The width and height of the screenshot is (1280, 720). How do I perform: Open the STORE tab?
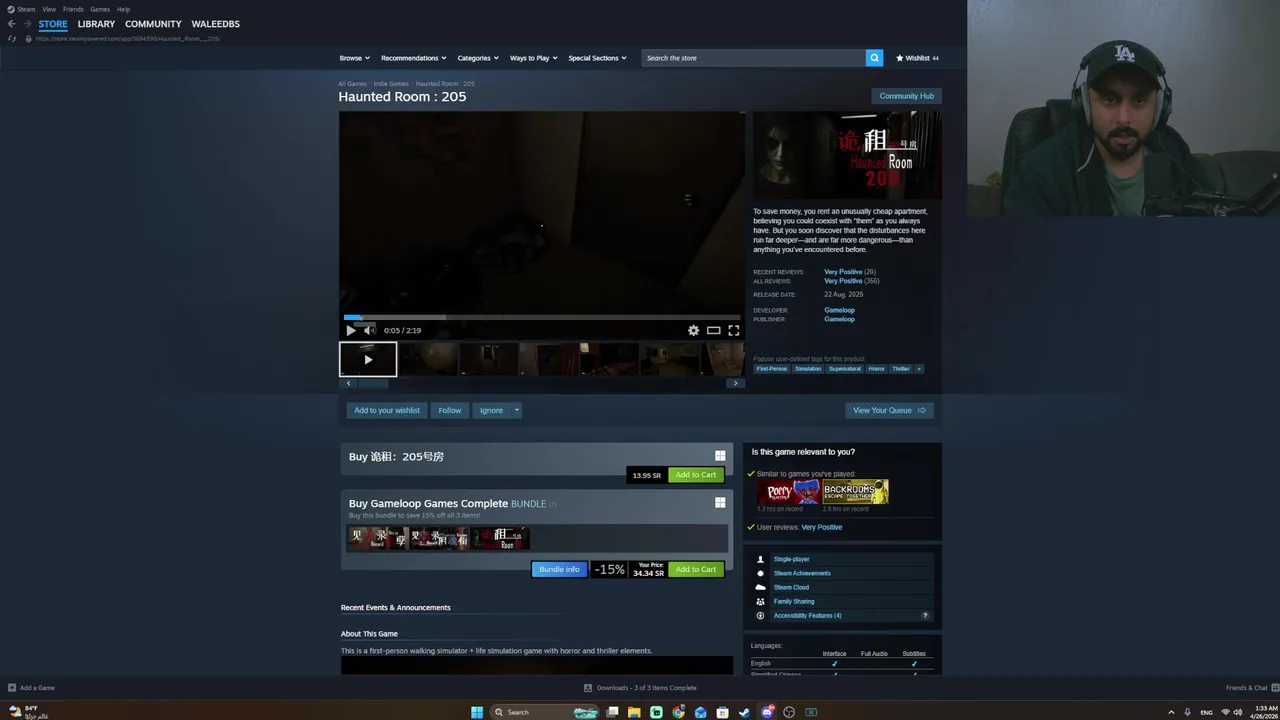click(53, 24)
